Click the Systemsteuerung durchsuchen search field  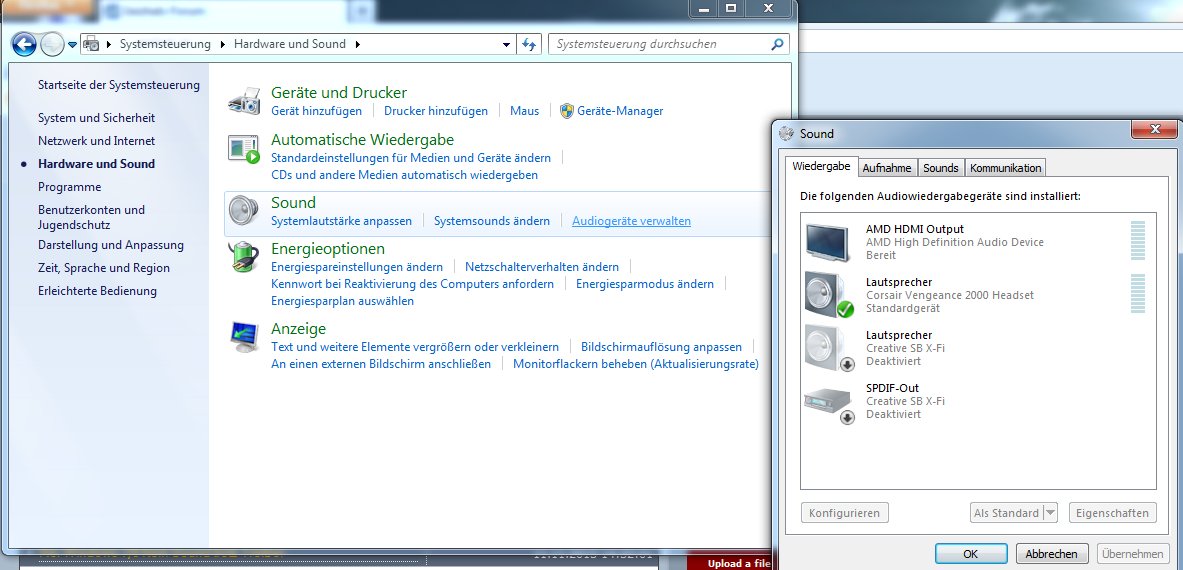pyautogui.click(x=660, y=44)
